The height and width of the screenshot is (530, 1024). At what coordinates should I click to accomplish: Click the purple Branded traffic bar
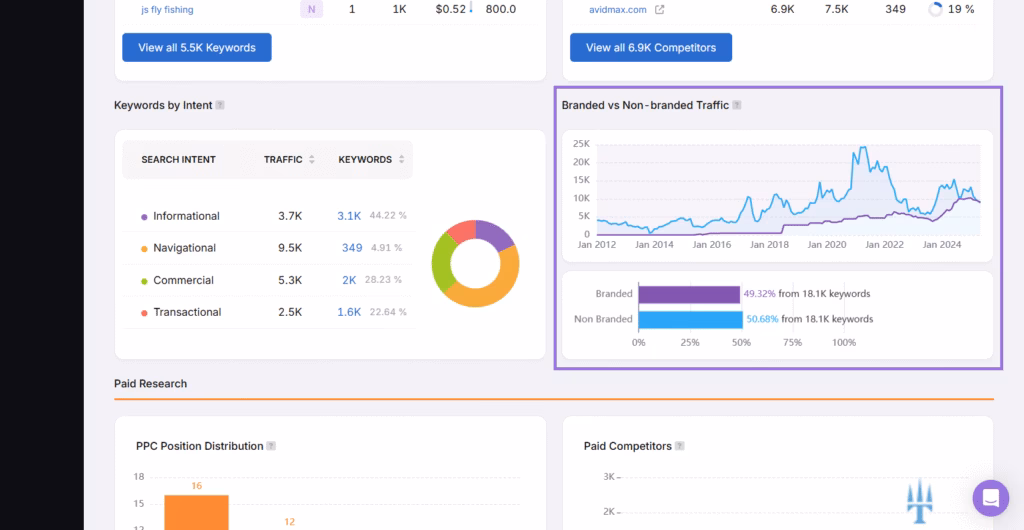688,294
